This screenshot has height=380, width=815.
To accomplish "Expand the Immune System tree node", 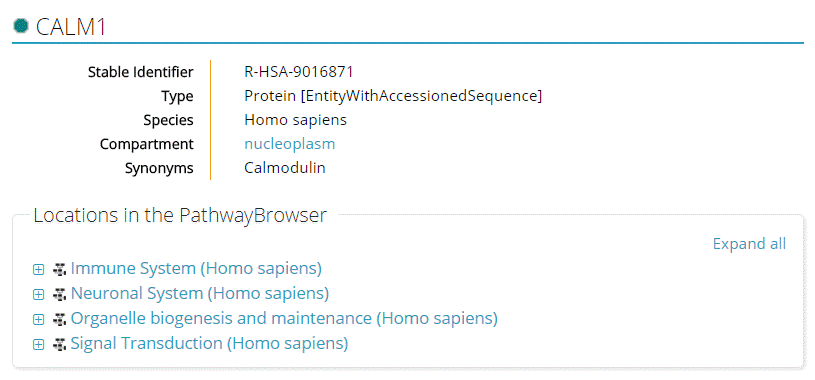I will coord(38,269).
